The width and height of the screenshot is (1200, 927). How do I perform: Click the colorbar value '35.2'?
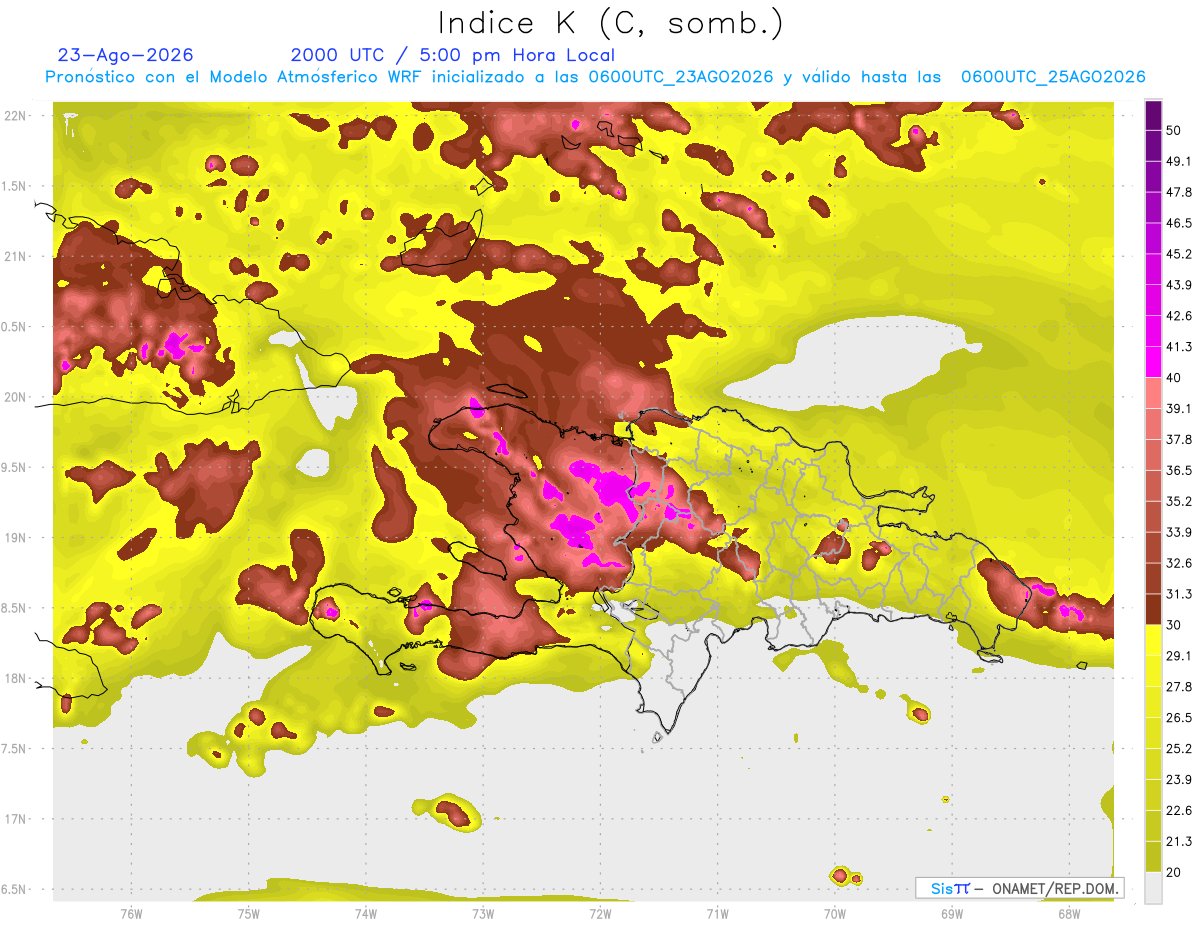coord(1178,501)
